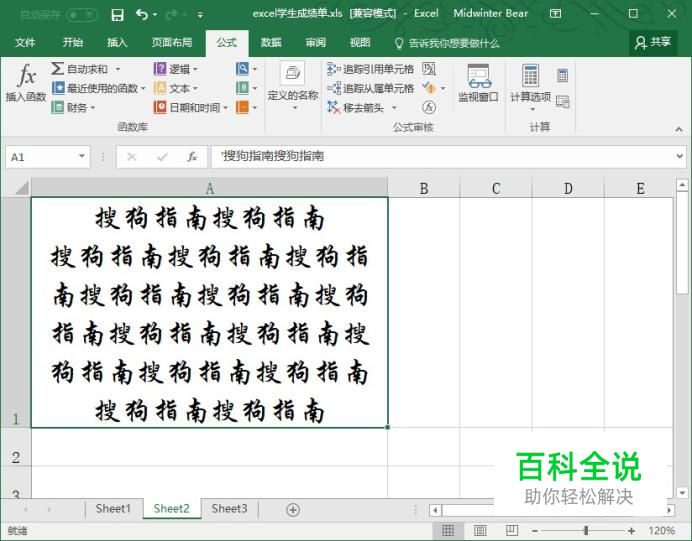Click the Calculate Now icon
Viewport: 692px width, 541px height.
[562, 75]
